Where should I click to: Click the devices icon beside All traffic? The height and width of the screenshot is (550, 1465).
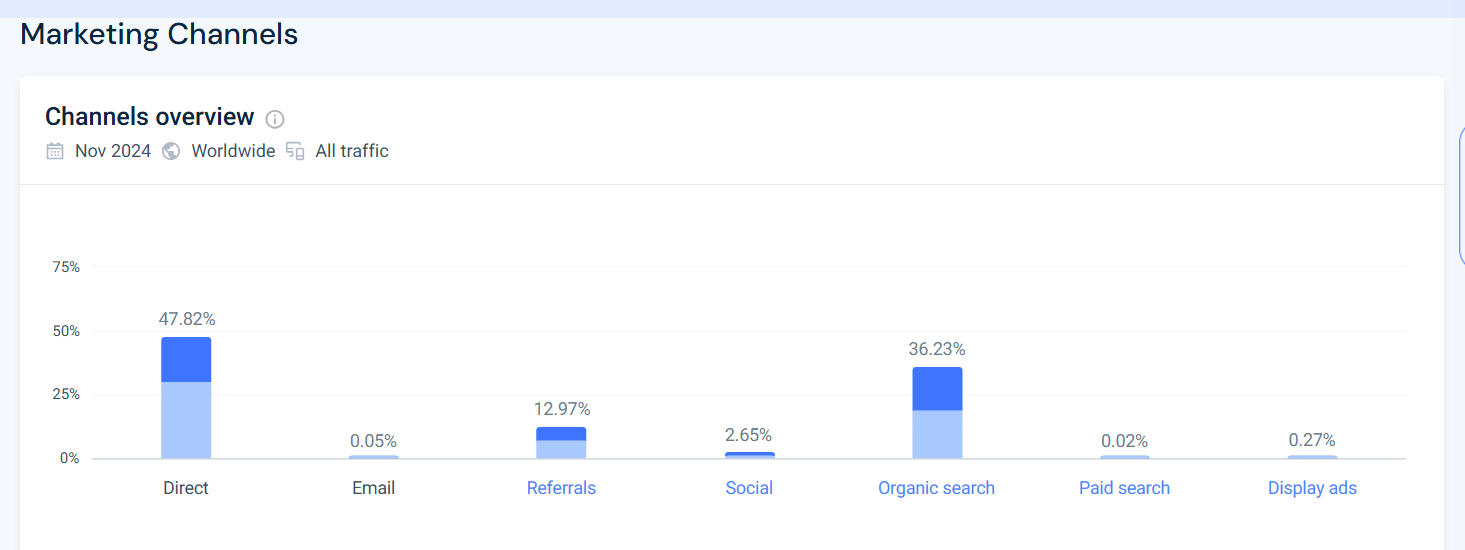click(x=295, y=151)
